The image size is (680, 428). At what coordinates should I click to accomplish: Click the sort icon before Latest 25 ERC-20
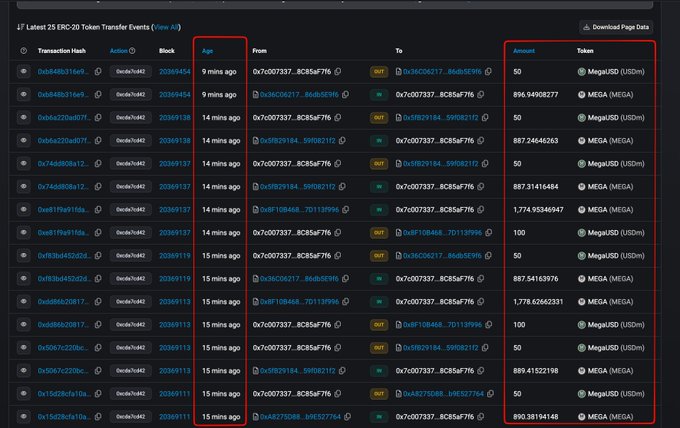tap(20, 27)
